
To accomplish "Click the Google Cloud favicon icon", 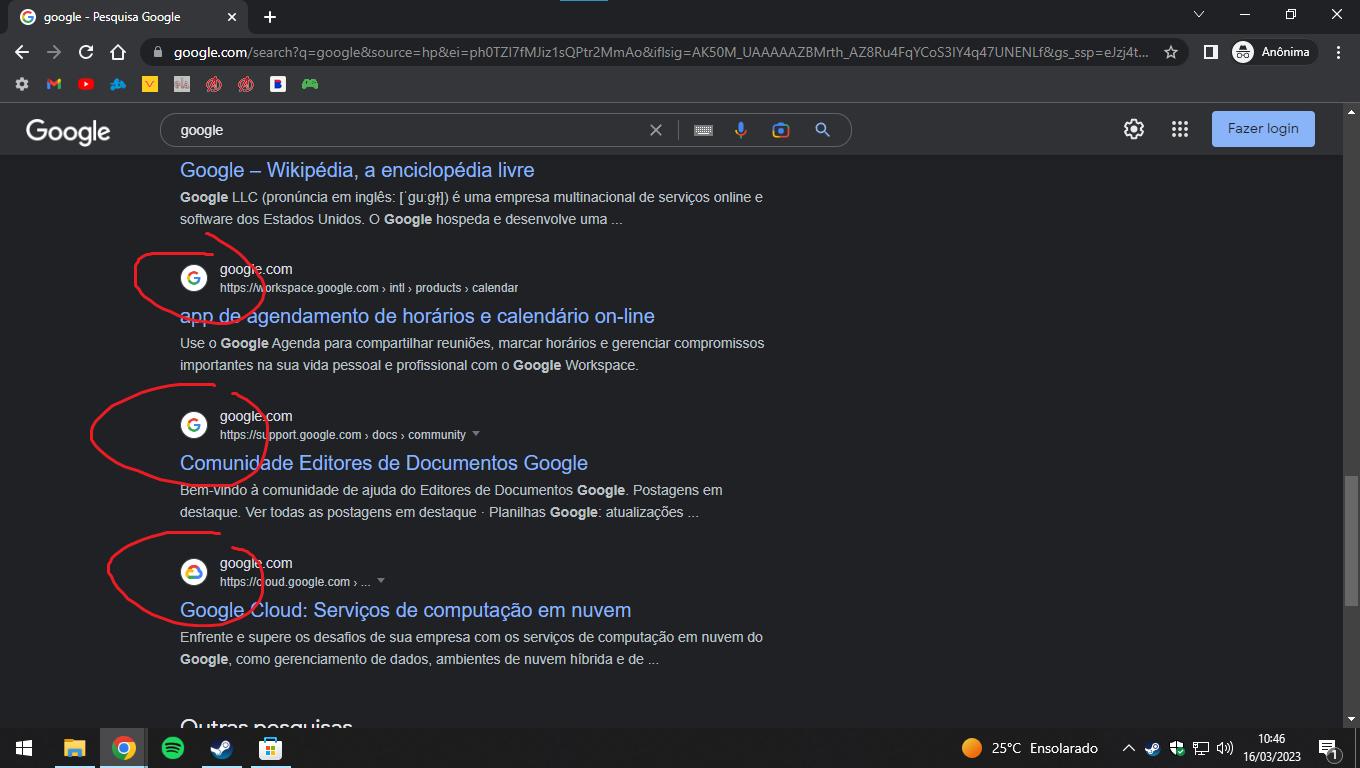I will (194, 572).
